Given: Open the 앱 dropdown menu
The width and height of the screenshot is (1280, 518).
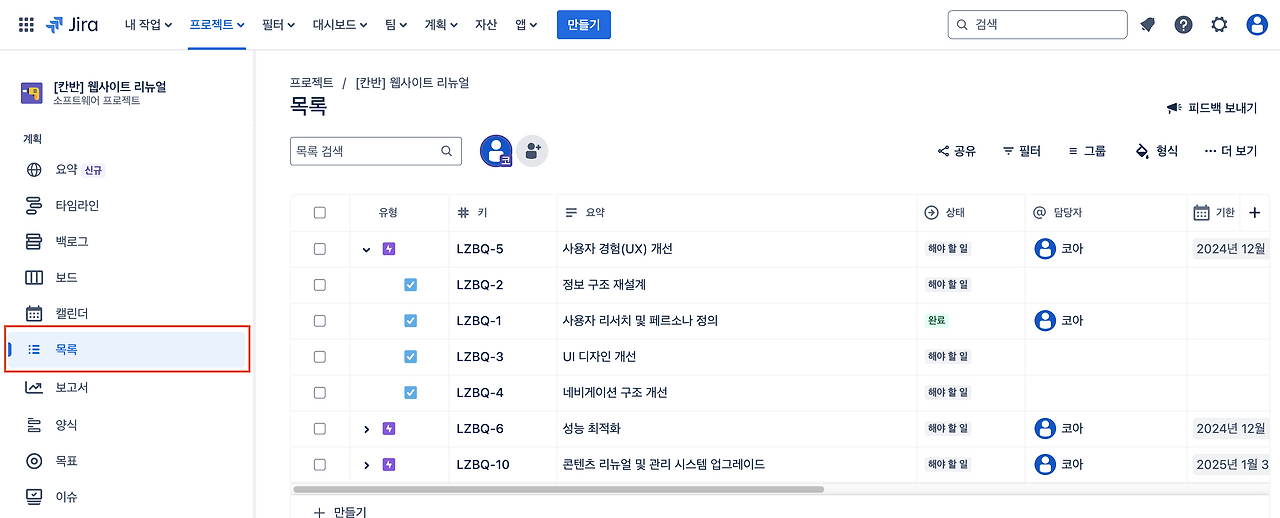Looking at the screenshot, I should pyautogui.click(x=526, y=25).
